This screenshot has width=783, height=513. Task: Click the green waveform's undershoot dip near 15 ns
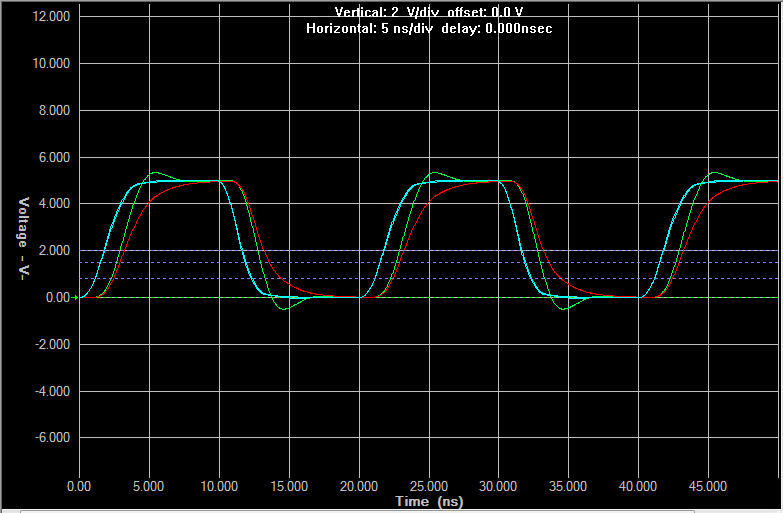[x=284, y=309]
